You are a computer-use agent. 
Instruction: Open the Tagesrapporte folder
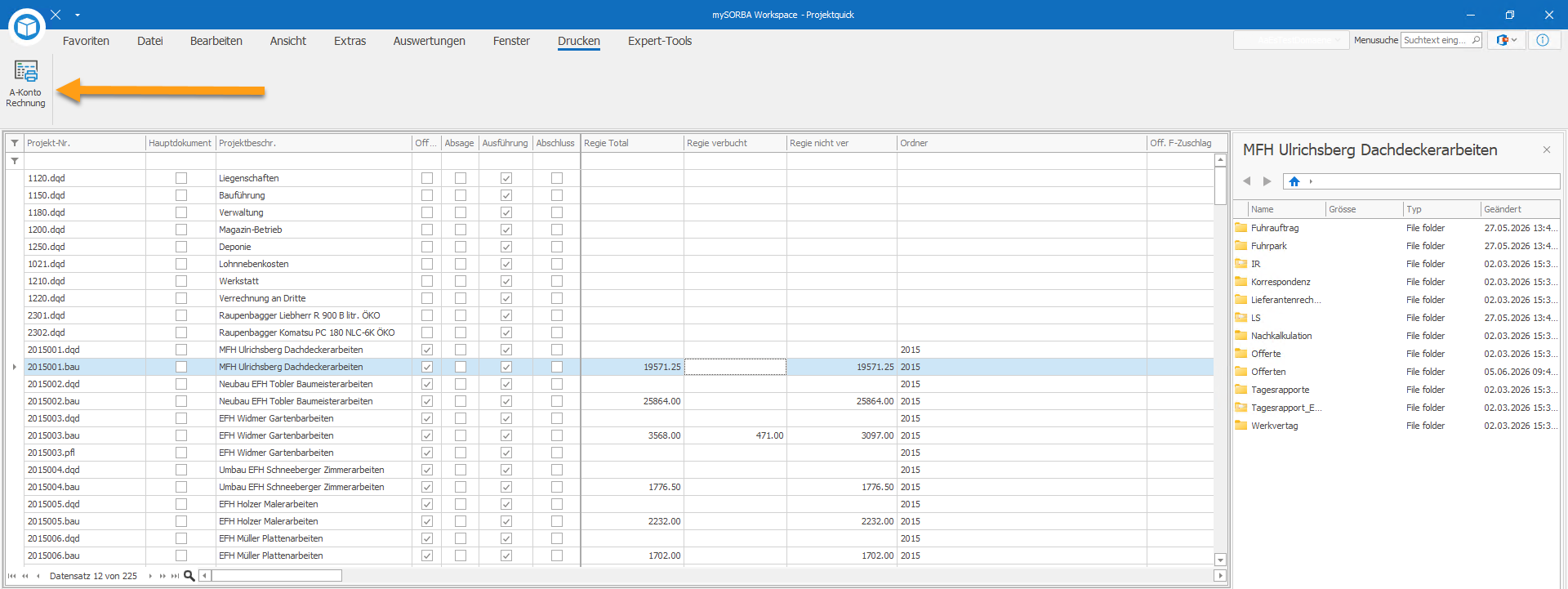(x=1280, y=390)
